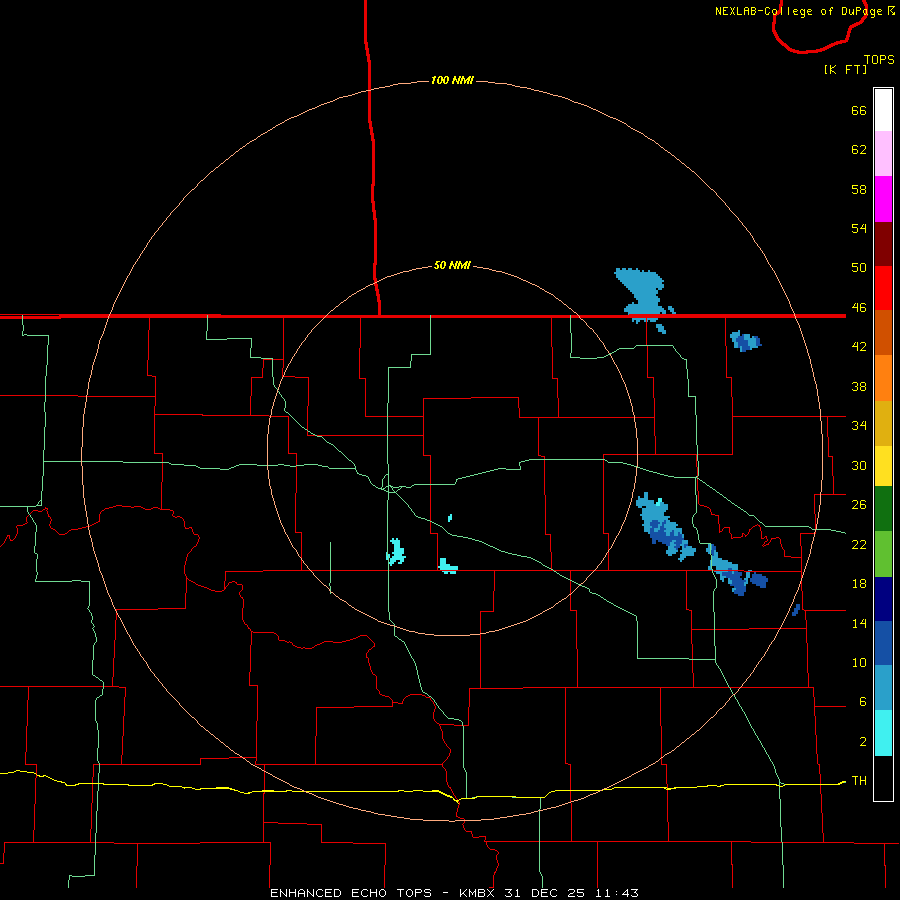Select the dark green legend swatch beside 26
Viewport: 900px width, 900px height.
[x=883, y=509]
